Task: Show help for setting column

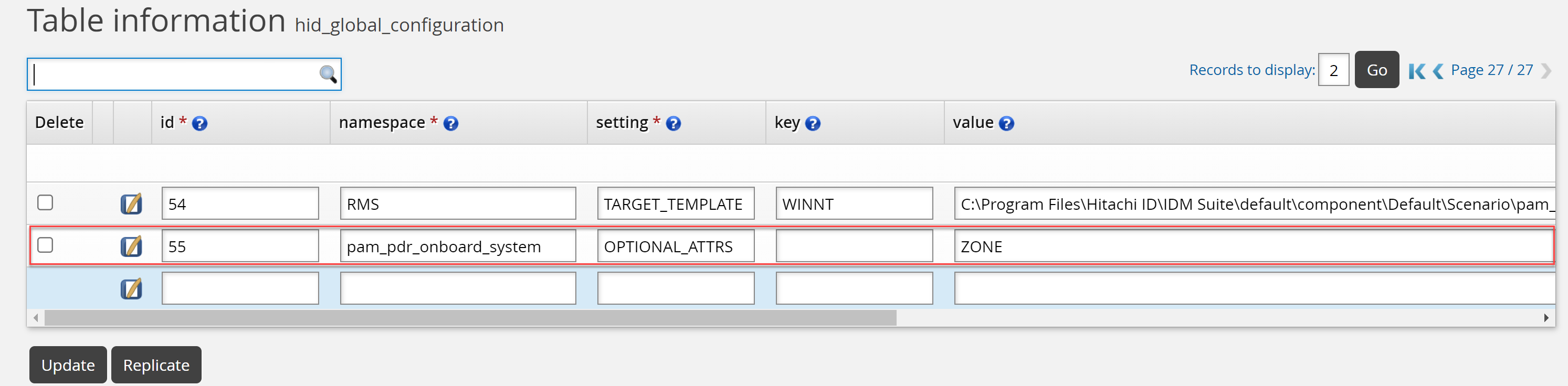Action: [673, 123]
